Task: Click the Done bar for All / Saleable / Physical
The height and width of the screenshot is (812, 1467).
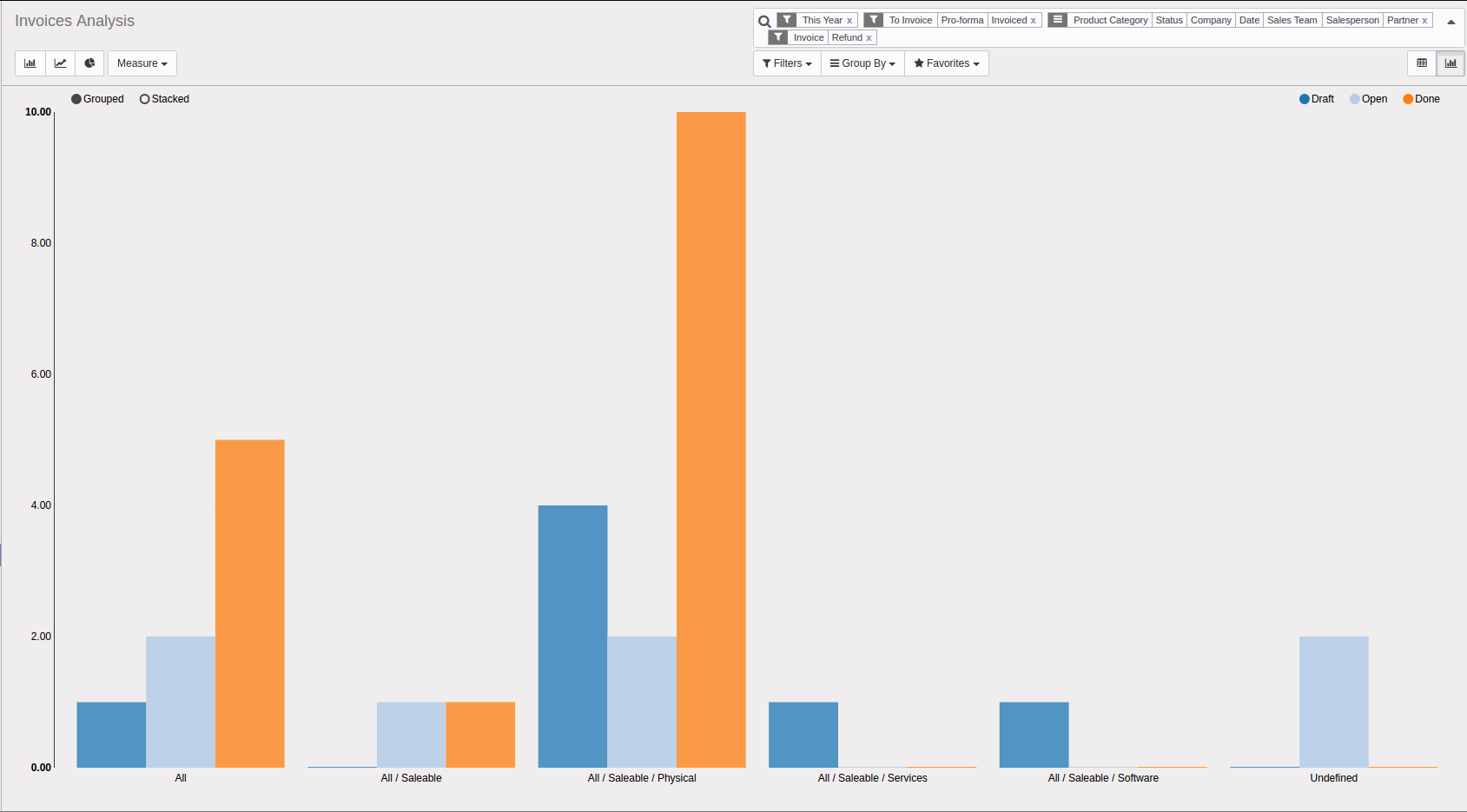Action: (711, 439)
